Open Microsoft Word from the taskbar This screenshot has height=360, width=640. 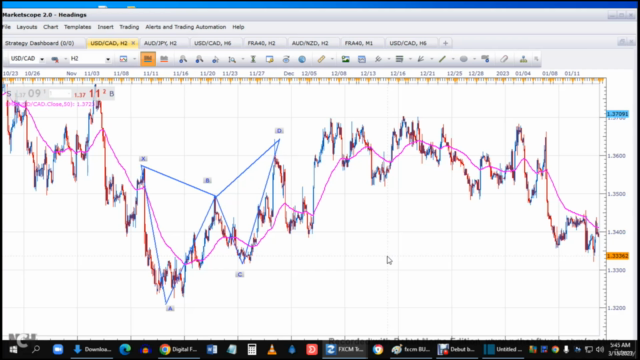coord(212,349)
